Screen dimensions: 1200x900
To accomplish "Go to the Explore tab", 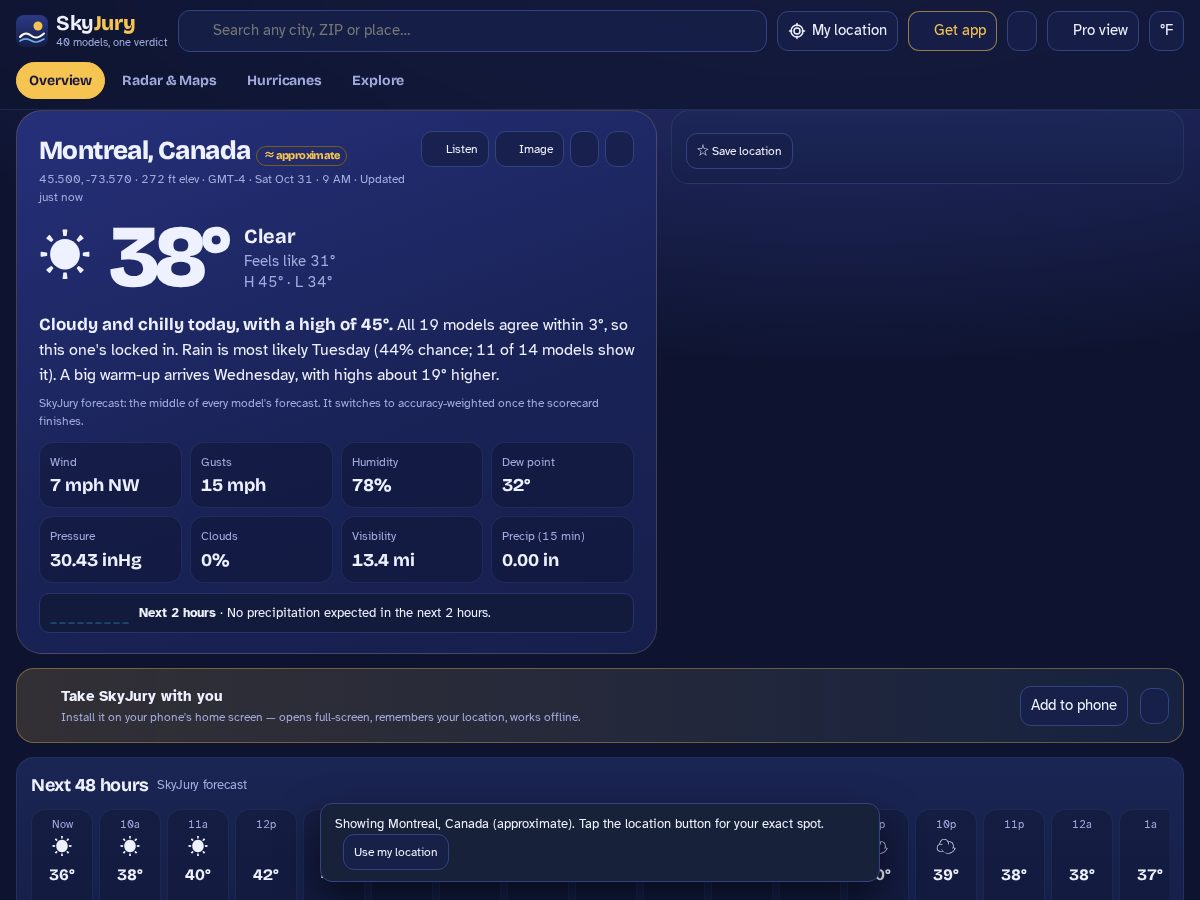I will 378,80.
